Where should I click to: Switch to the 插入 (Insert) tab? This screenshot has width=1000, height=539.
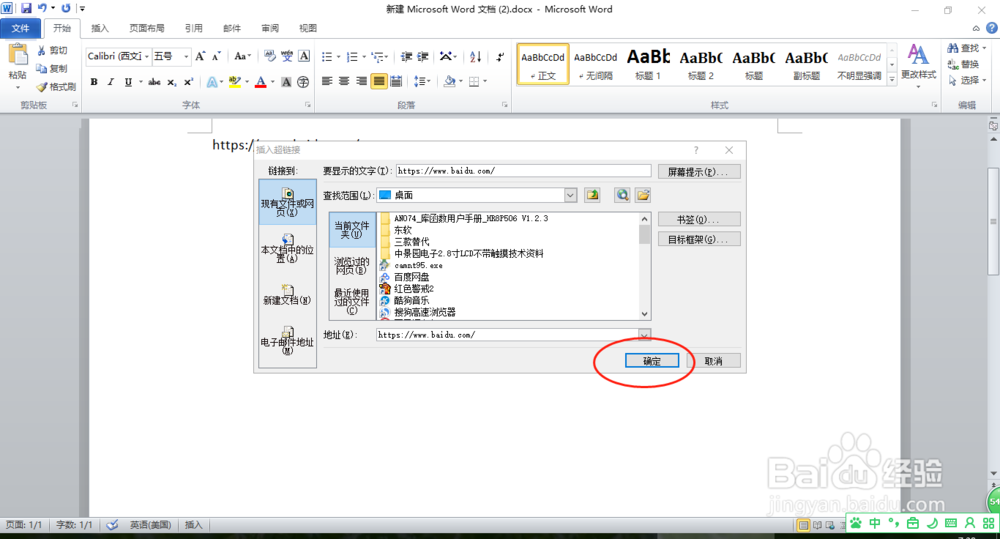99,28
